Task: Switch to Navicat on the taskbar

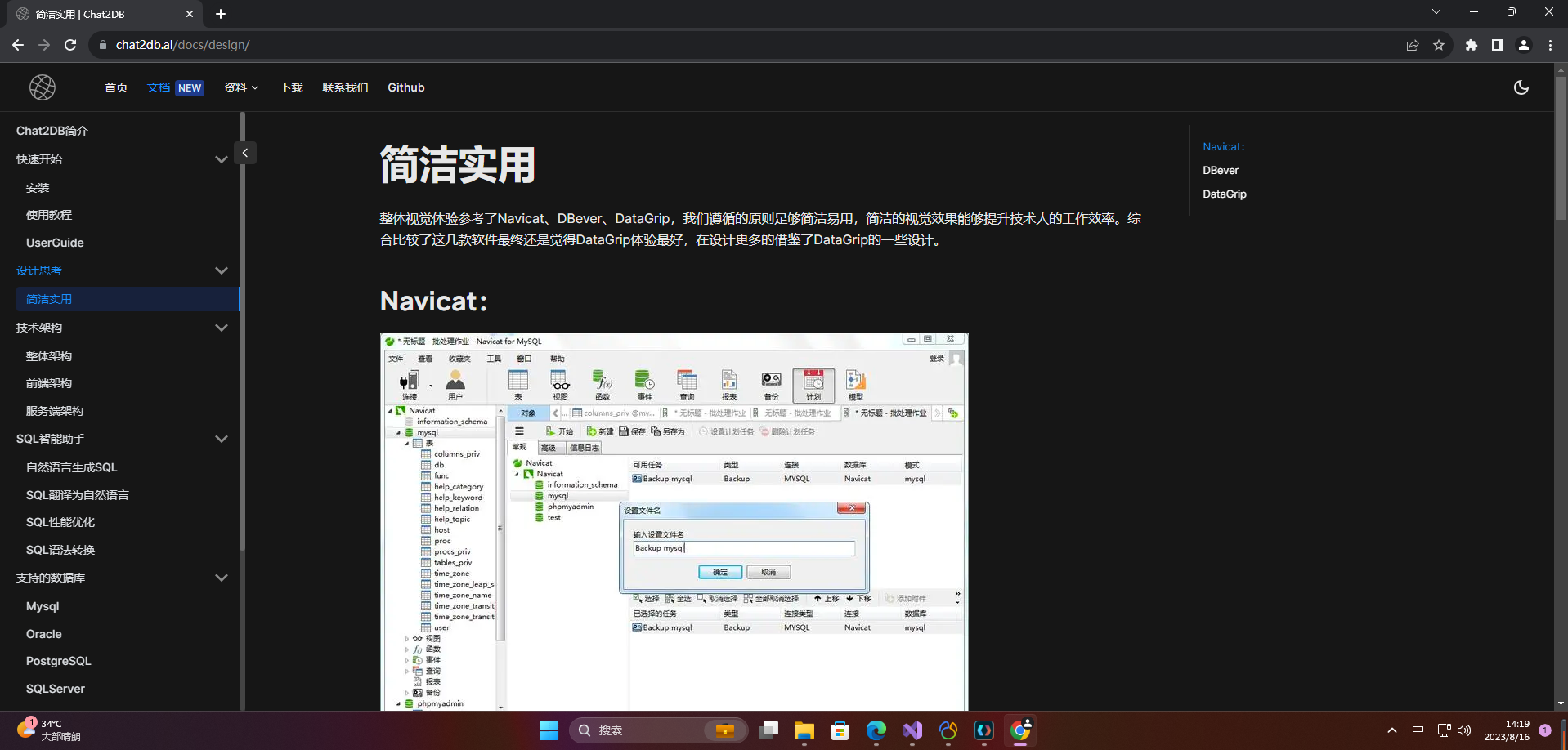Action: [x=948, y=730]
